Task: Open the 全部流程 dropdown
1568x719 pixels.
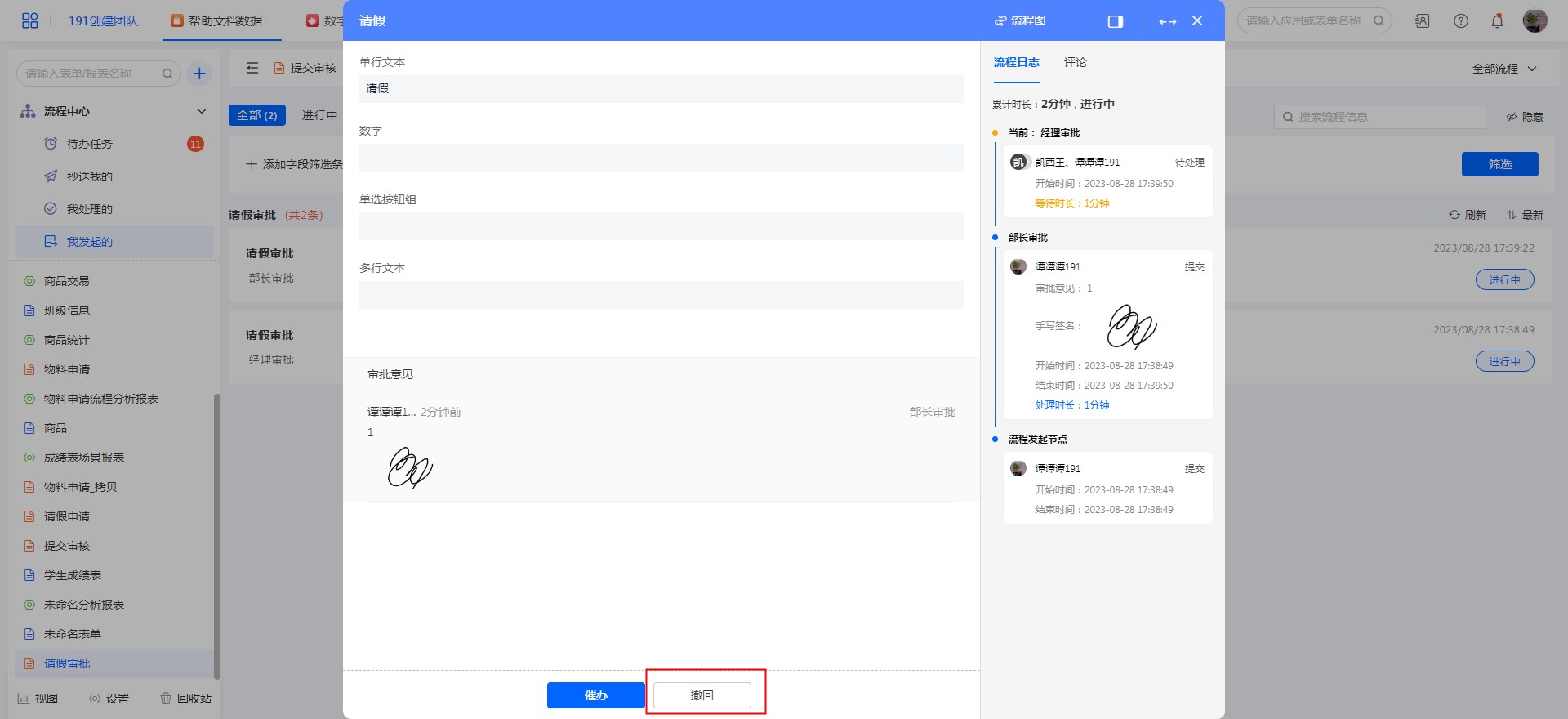Action: click(x=1504, y=69)
